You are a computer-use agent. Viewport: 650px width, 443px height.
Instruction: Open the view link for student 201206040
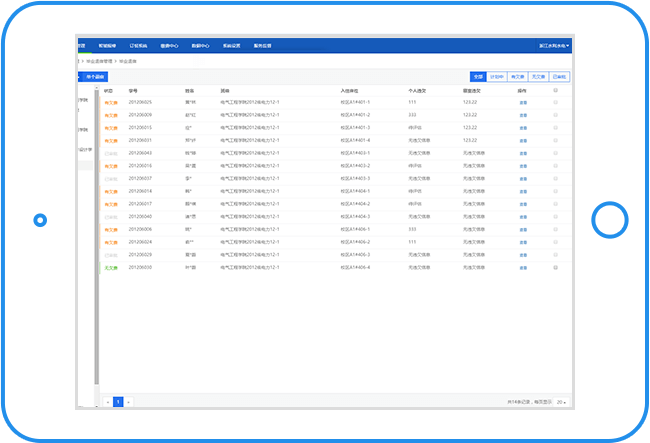(x=523, y=217)
